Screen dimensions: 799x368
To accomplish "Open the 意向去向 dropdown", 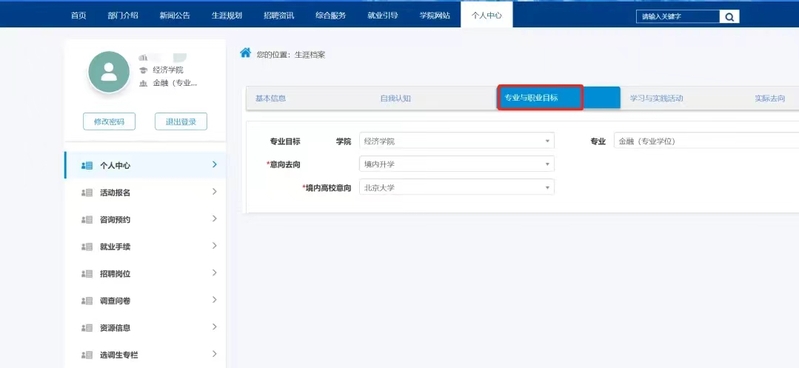I will click(x=457, y=164).
